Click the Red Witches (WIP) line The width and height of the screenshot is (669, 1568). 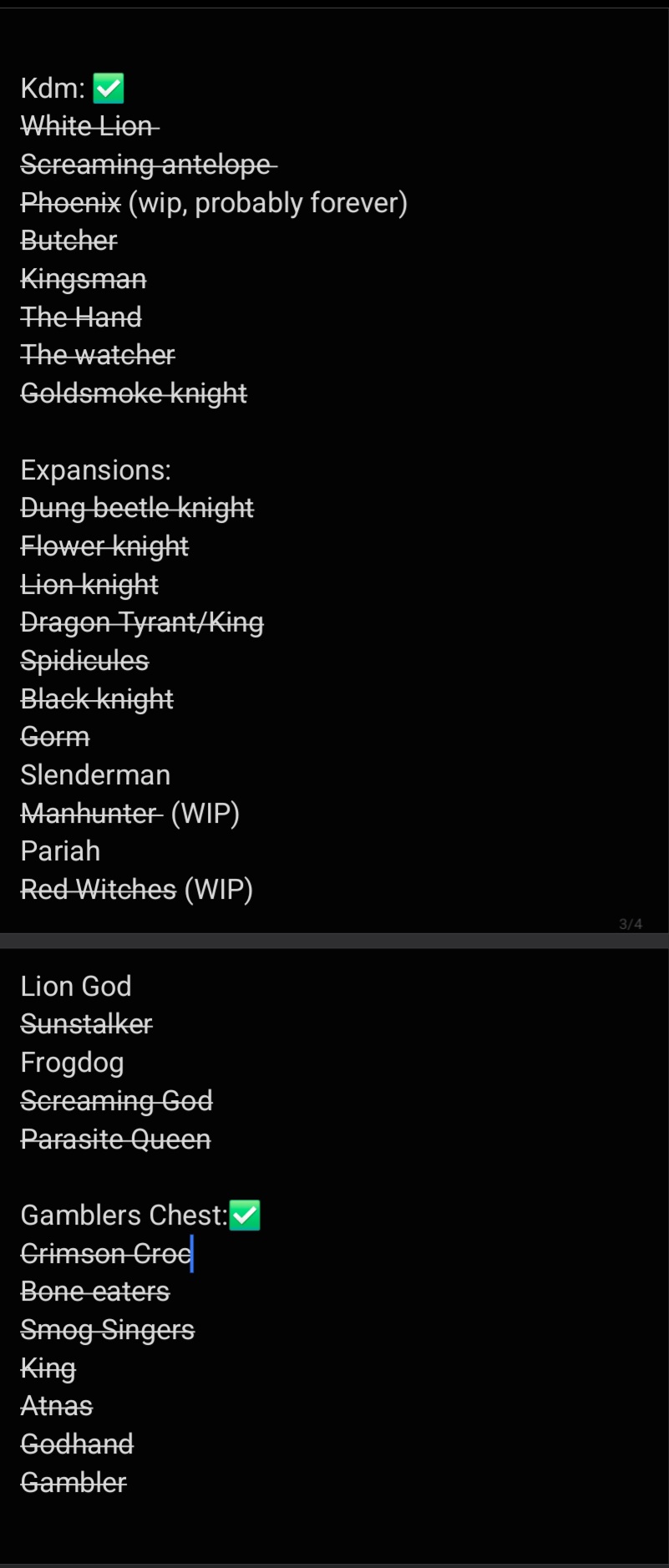point(137,890)
